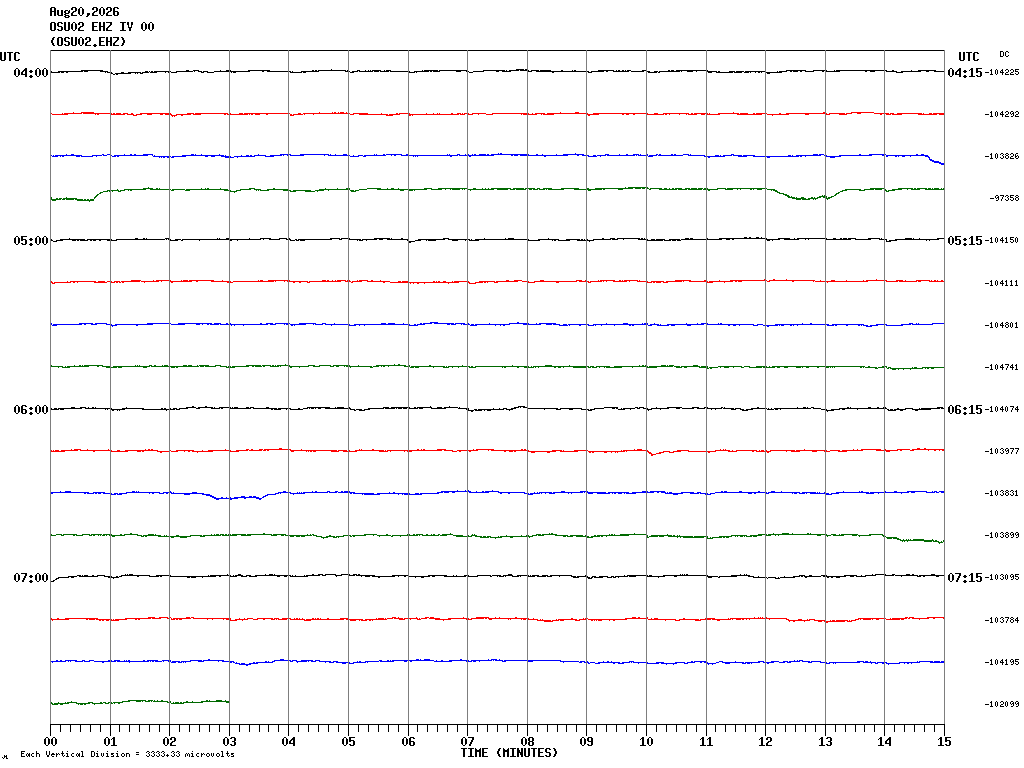Click DC offset value -104150
Screen dimensions: 1024x768
(x=1002, y=240)
